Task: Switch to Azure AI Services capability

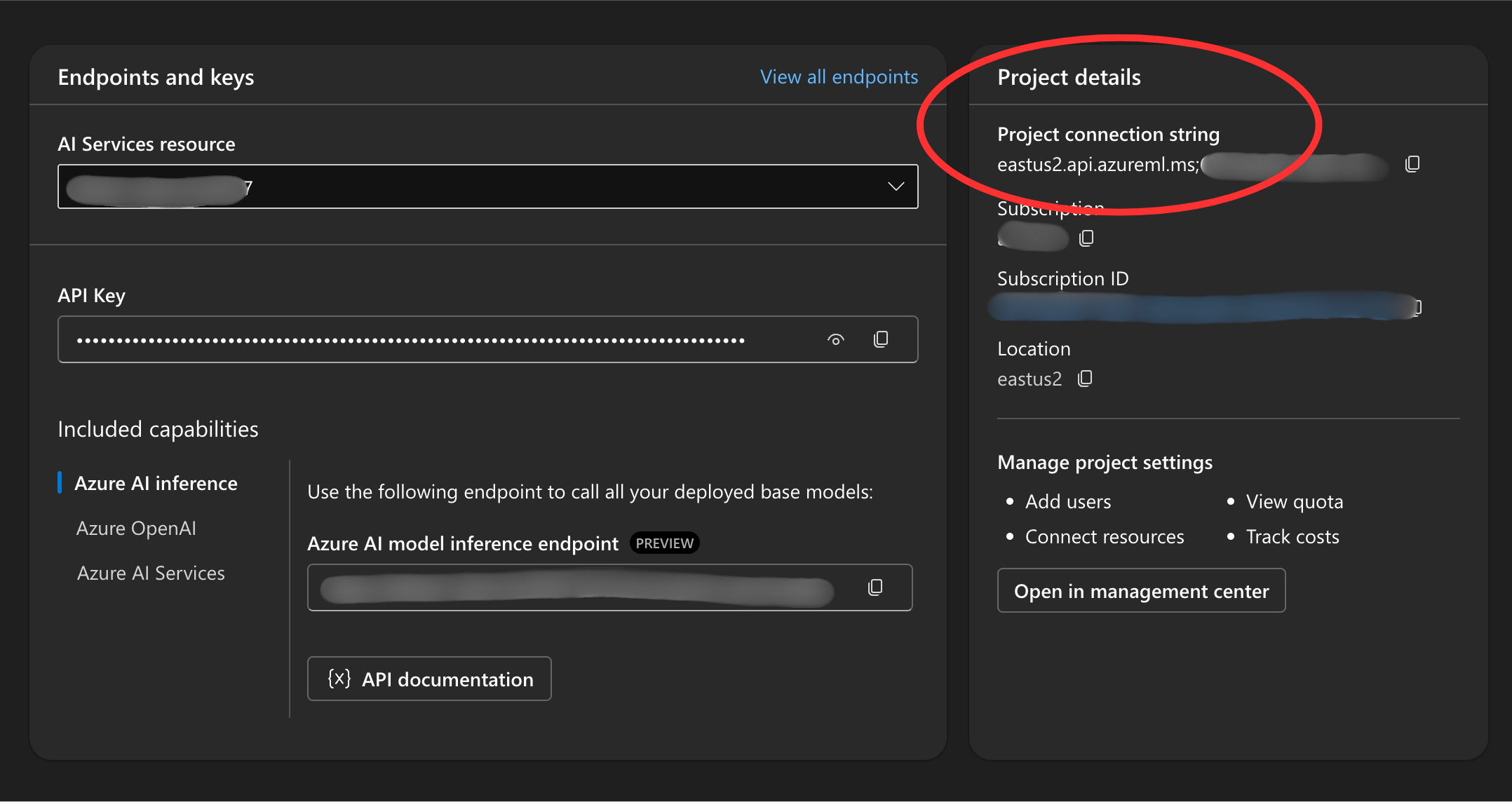Action: 151,573
